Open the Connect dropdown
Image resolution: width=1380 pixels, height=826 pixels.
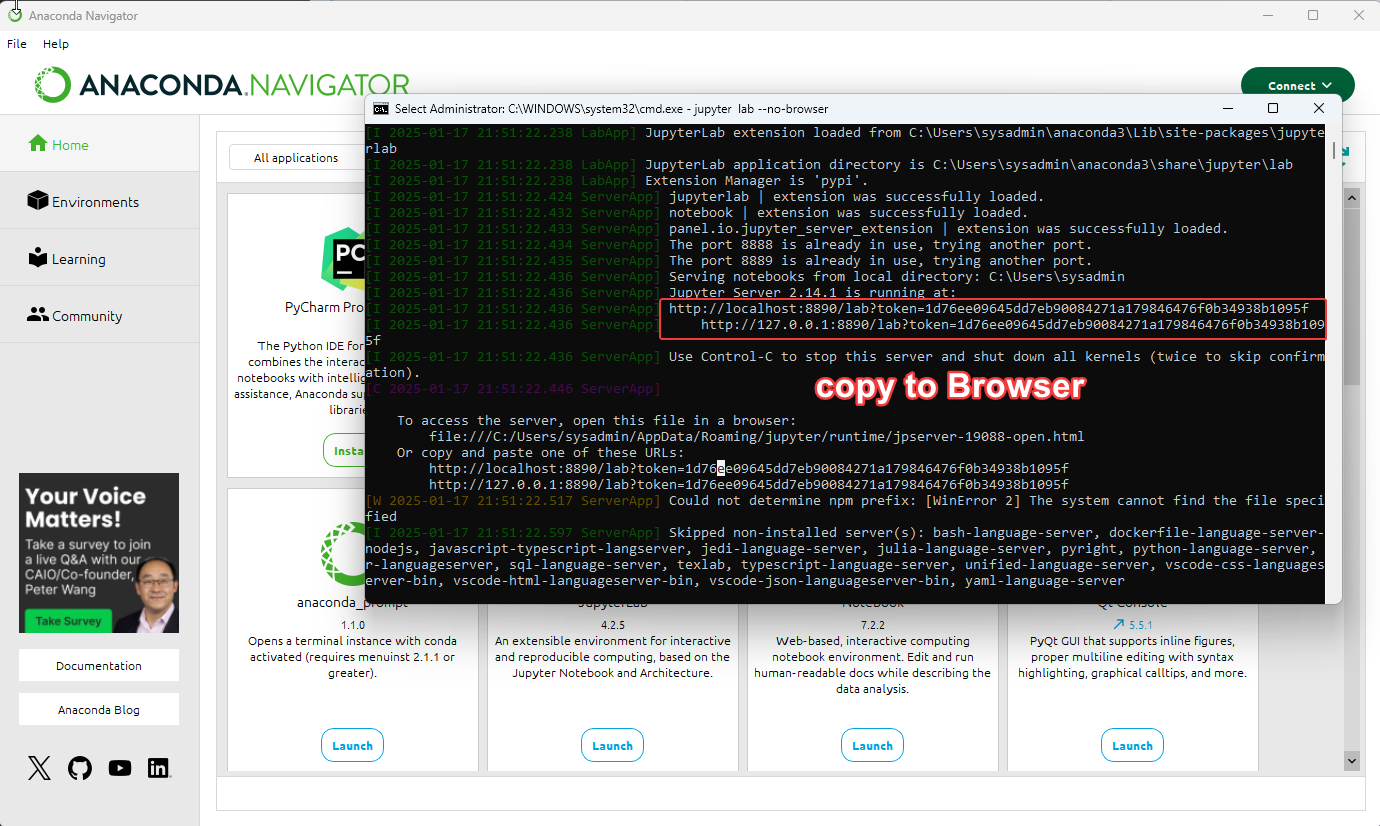click(x=1297, y=86)
